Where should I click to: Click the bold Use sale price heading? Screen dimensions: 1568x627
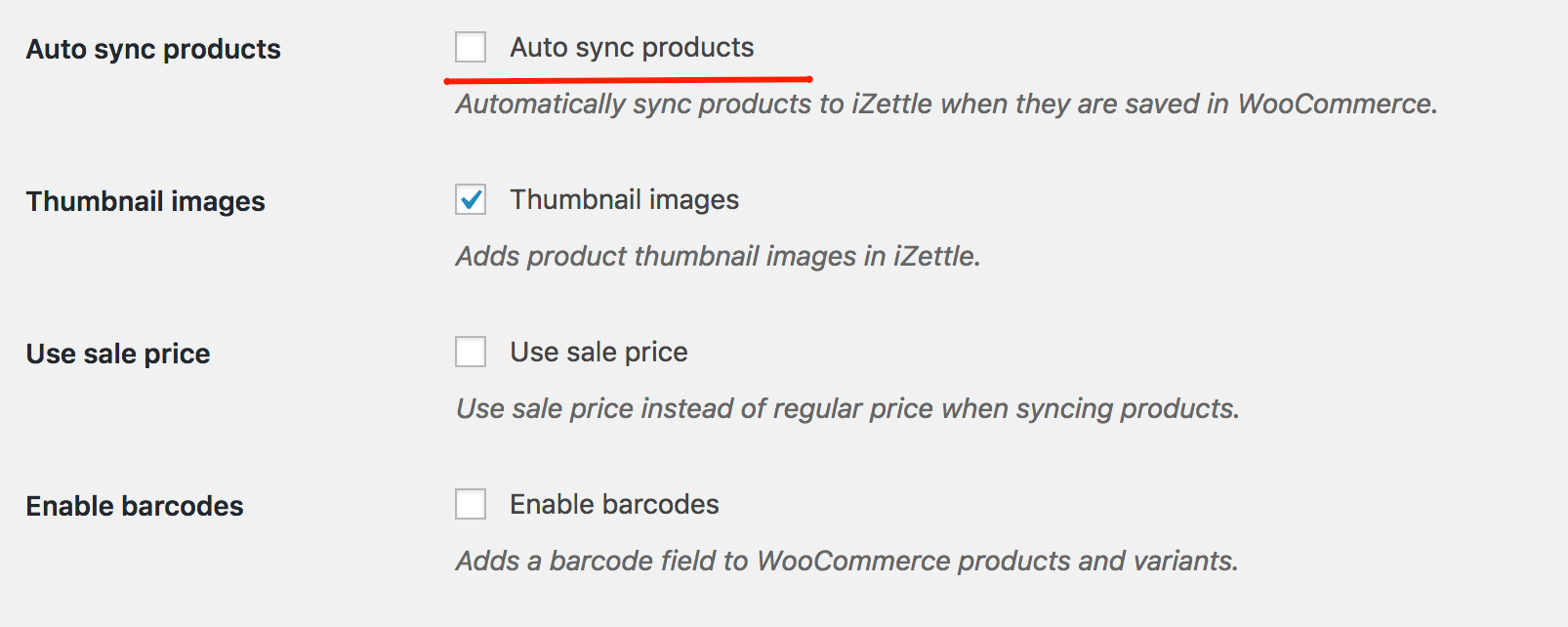(117, 354)
